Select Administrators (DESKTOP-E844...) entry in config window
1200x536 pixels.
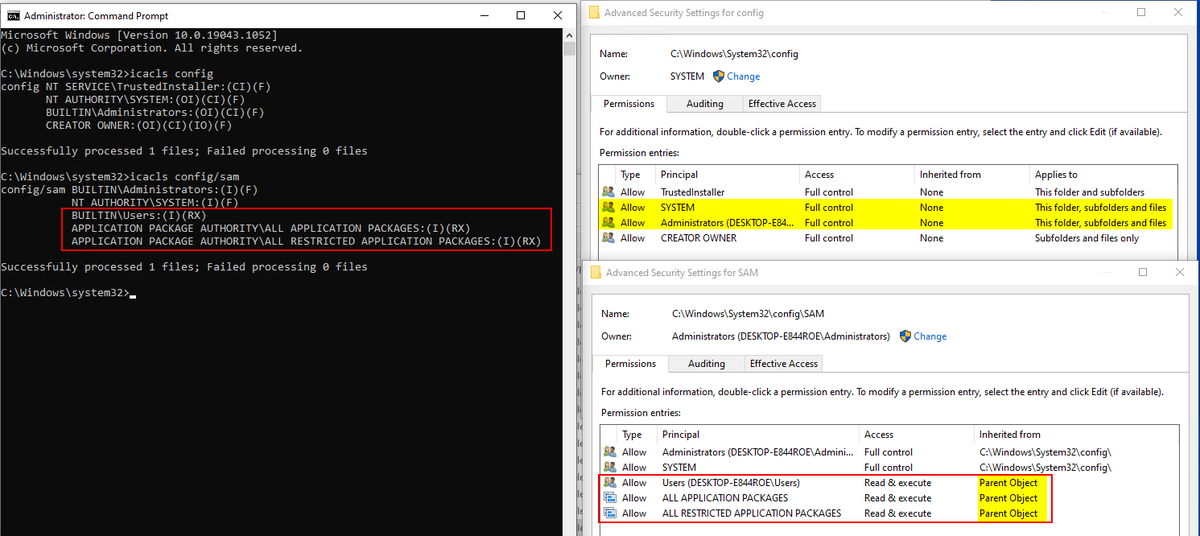point(886,223)
